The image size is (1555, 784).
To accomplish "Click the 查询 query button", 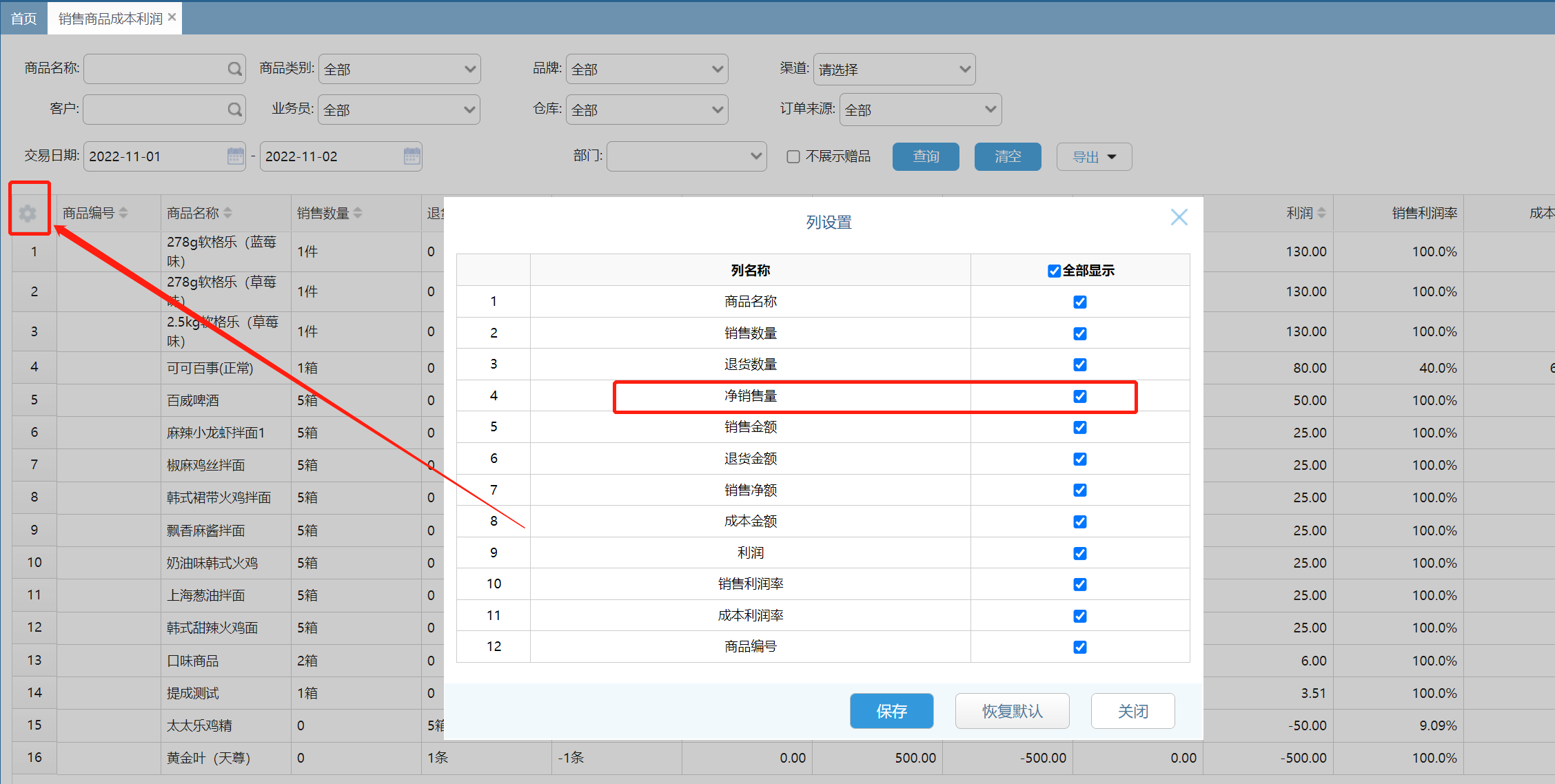I will 926,157.
